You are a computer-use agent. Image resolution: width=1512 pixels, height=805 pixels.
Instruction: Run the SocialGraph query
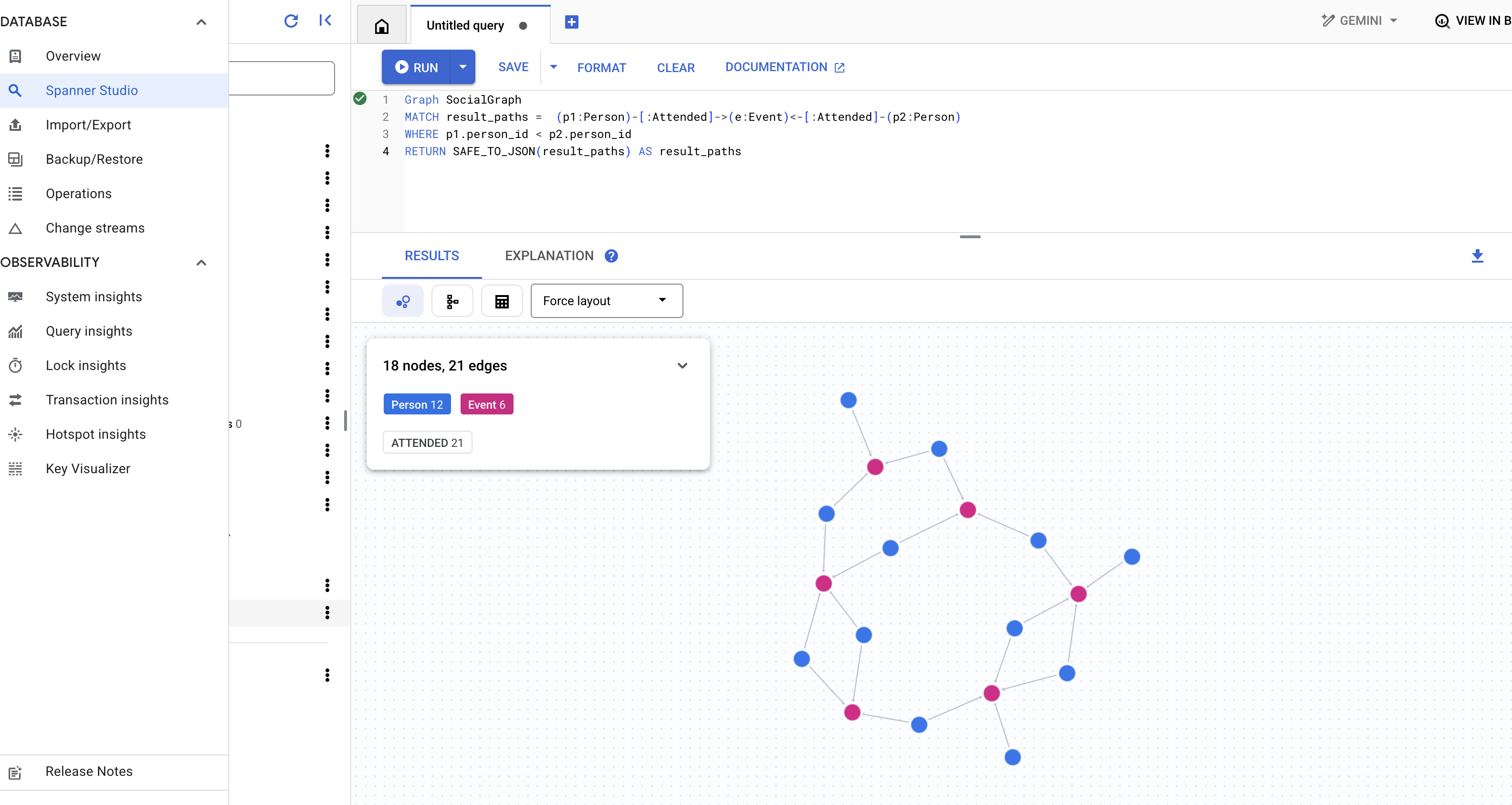[x=417, y=67]
